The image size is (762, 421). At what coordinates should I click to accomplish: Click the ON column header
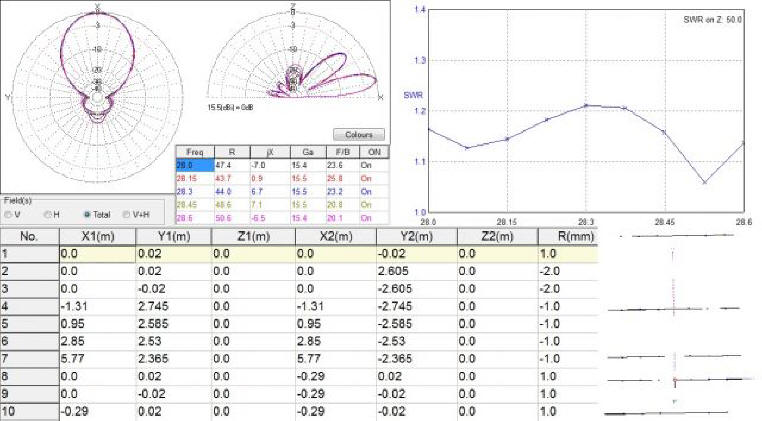374,152
